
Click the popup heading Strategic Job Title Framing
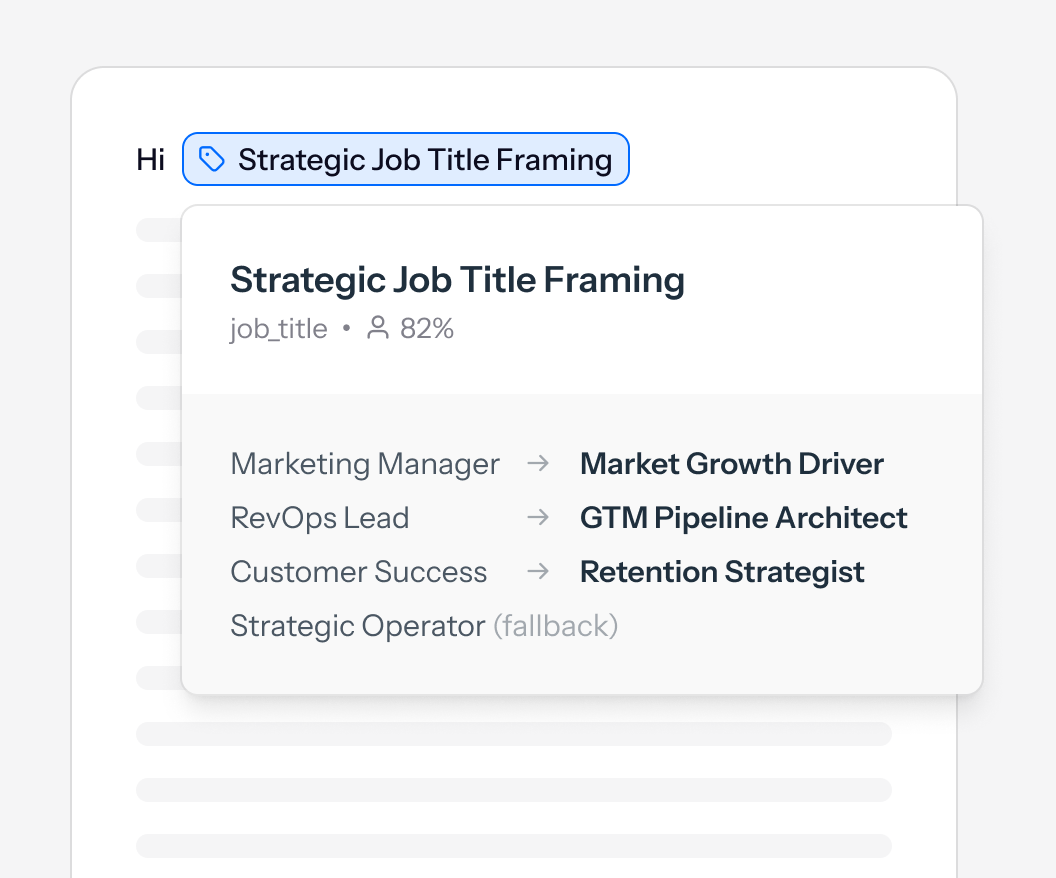pos(457,280)
